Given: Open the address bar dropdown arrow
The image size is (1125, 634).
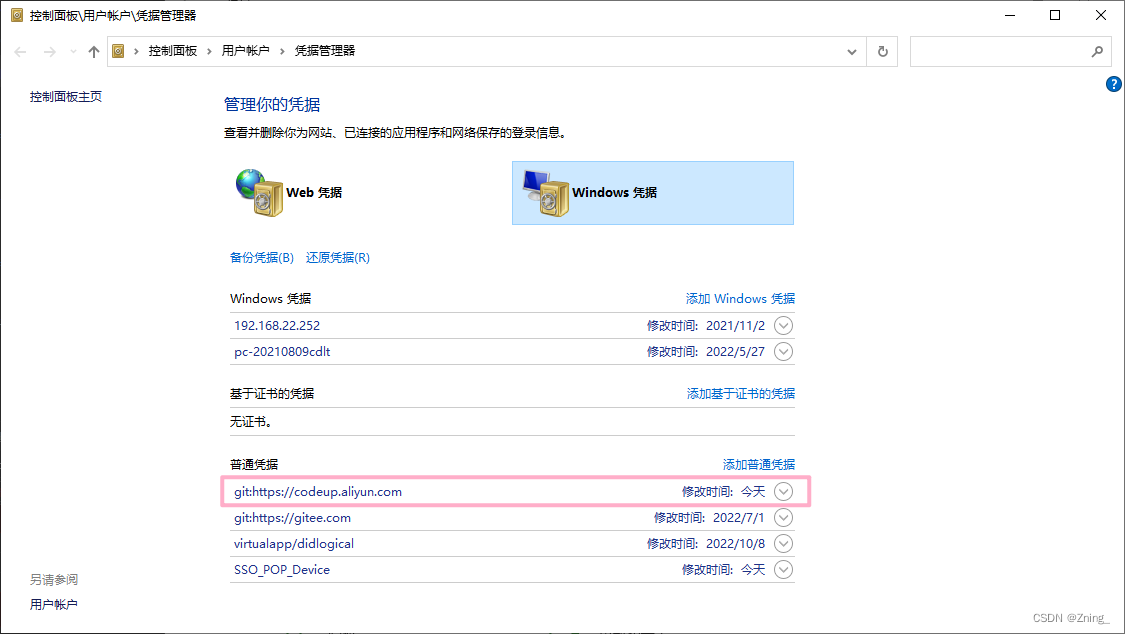Looking at the screenshot, I should pyautogui.click(x=851, y=51).
